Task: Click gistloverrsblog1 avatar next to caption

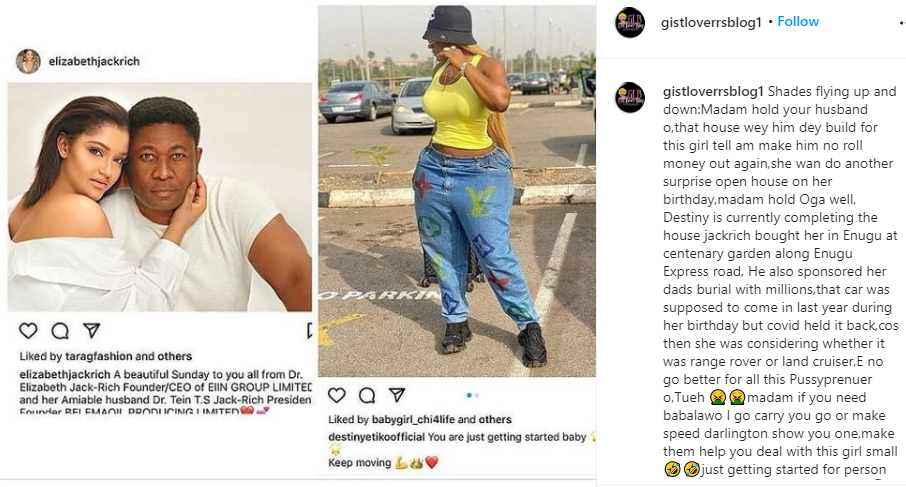Action: 629,97
